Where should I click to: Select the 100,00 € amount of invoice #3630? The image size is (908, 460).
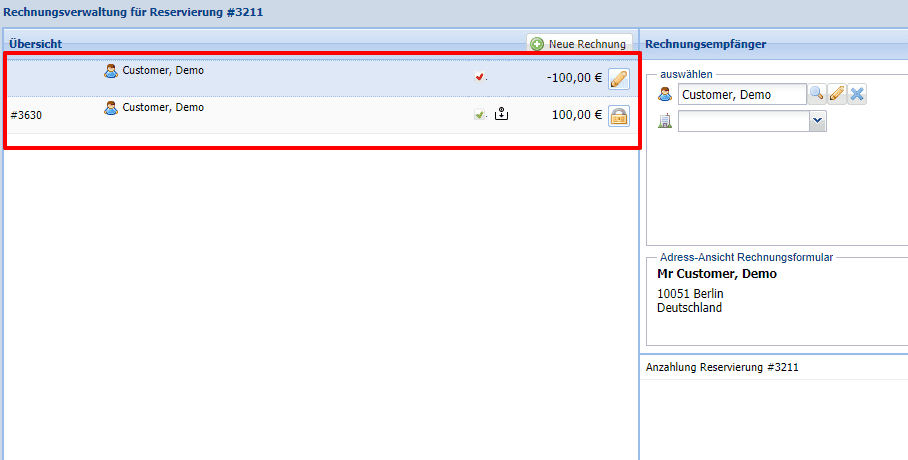[576, 115]
